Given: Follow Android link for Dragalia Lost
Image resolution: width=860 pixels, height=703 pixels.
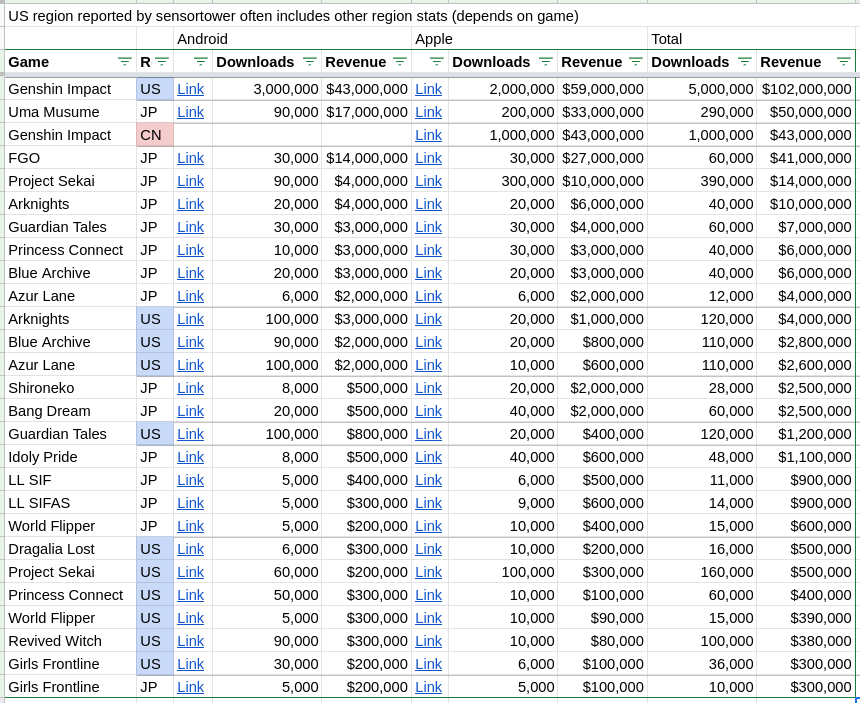Looking at the screenshot, I should (190, 549).
